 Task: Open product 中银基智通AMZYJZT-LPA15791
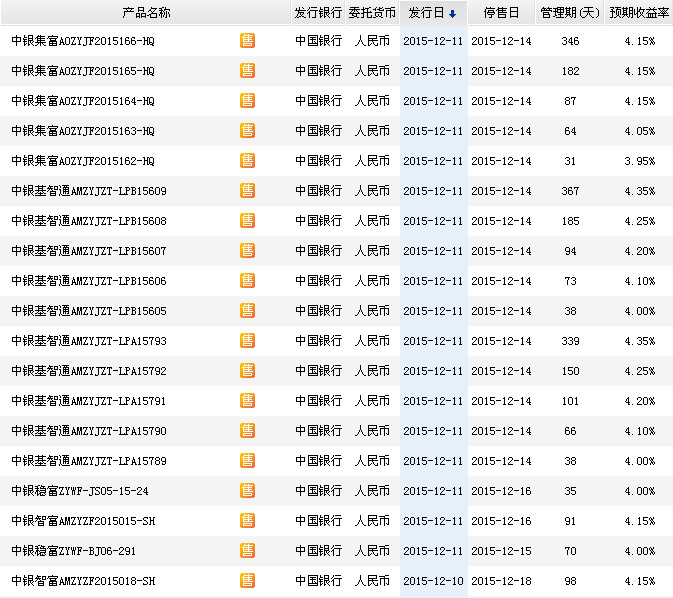pyautogui.click(x=89, y=401)
